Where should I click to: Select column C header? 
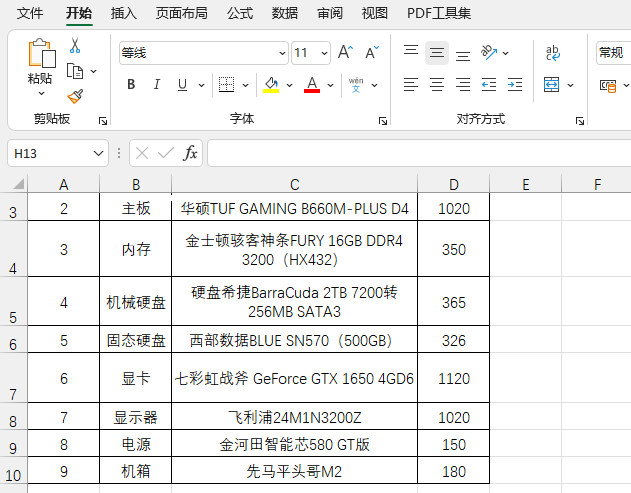295,184
